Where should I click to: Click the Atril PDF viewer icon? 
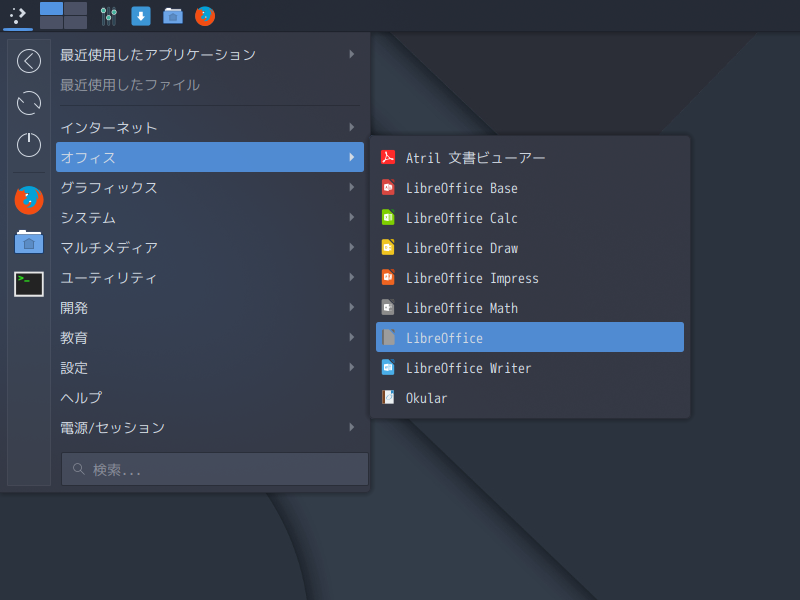pos(388,157)
